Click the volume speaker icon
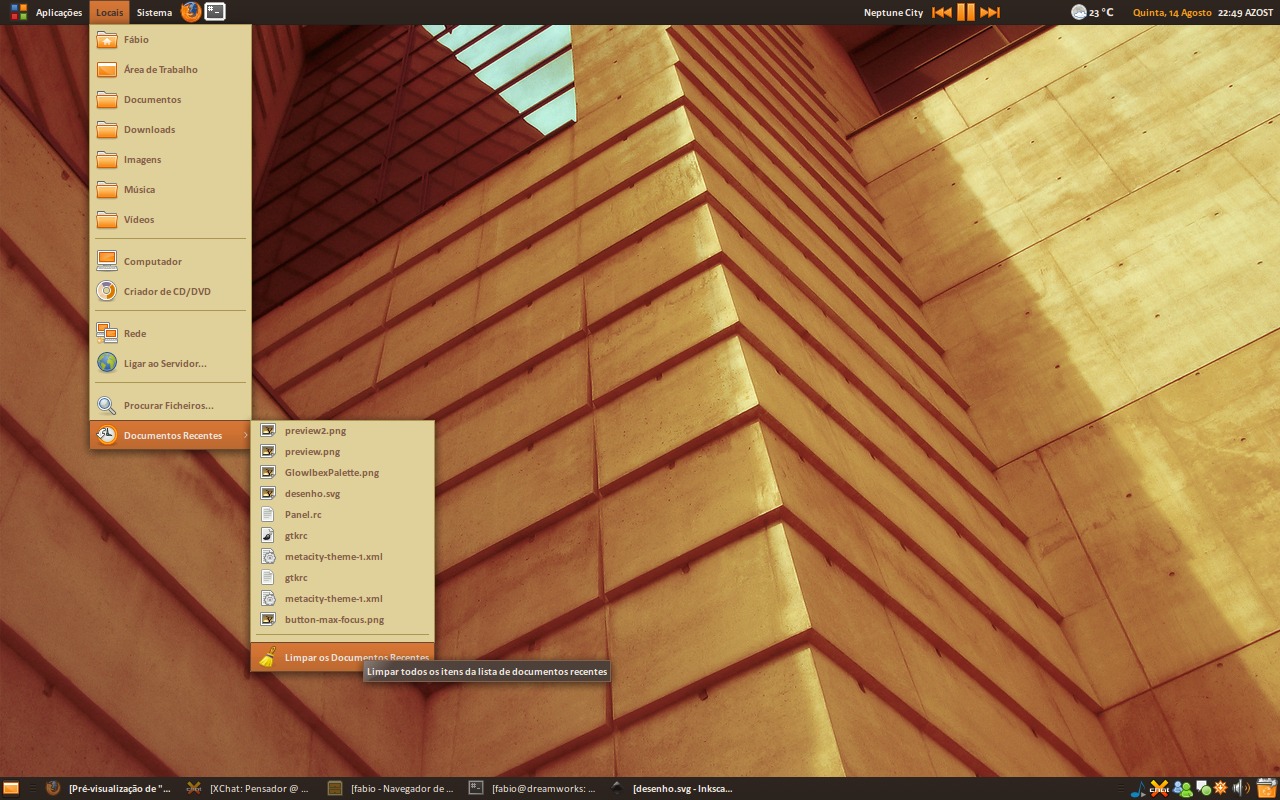1280x800 pixels. [x=1241, y=788]
